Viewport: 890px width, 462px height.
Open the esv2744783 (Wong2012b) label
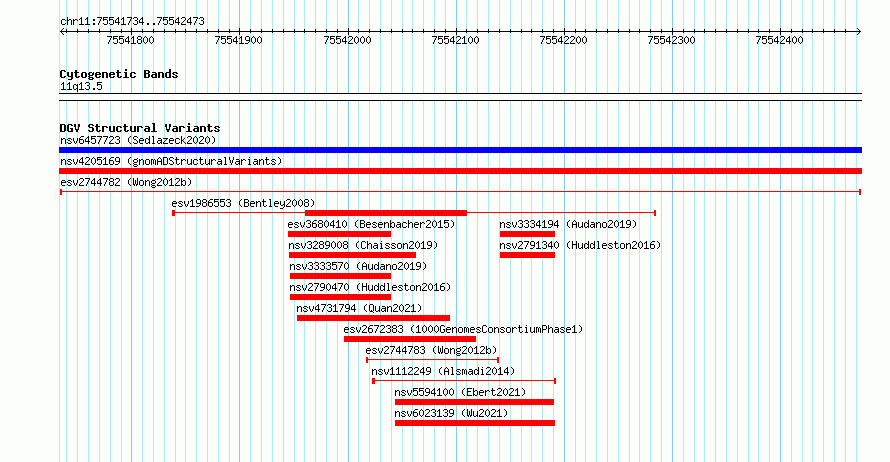click(x=431, y=350)
